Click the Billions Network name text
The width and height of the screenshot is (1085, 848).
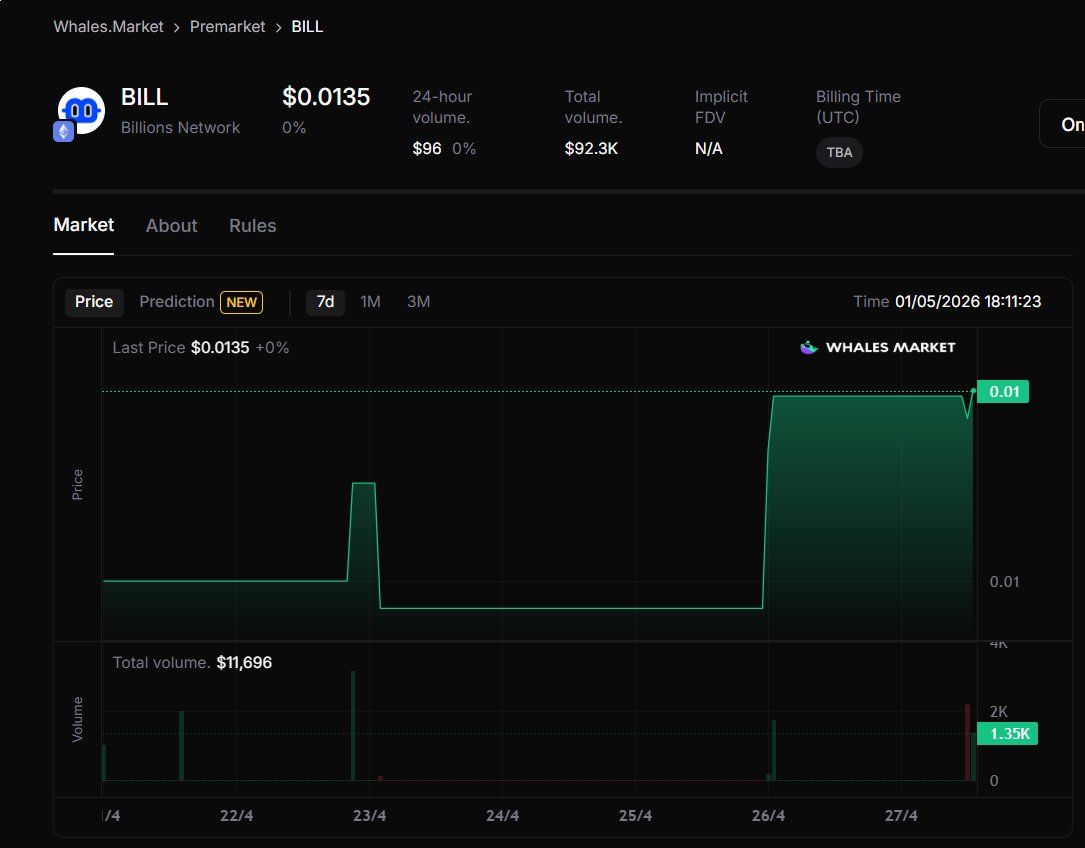[181, 127]
